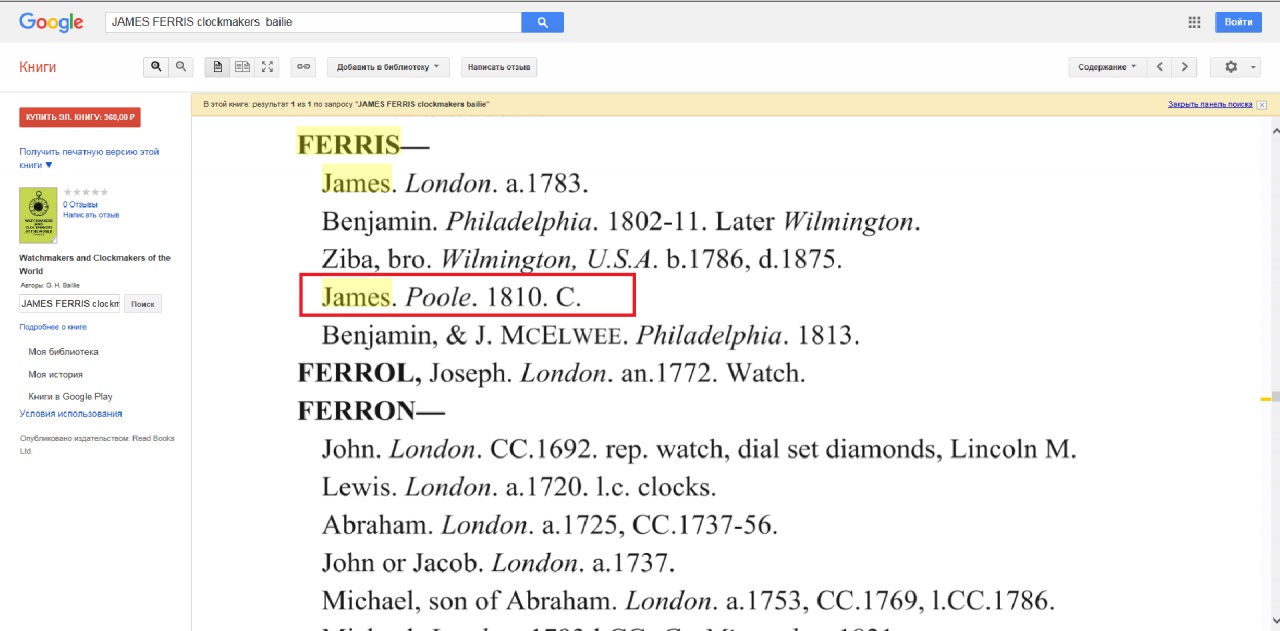
Task: Switch to single page view
Action: 217,67
